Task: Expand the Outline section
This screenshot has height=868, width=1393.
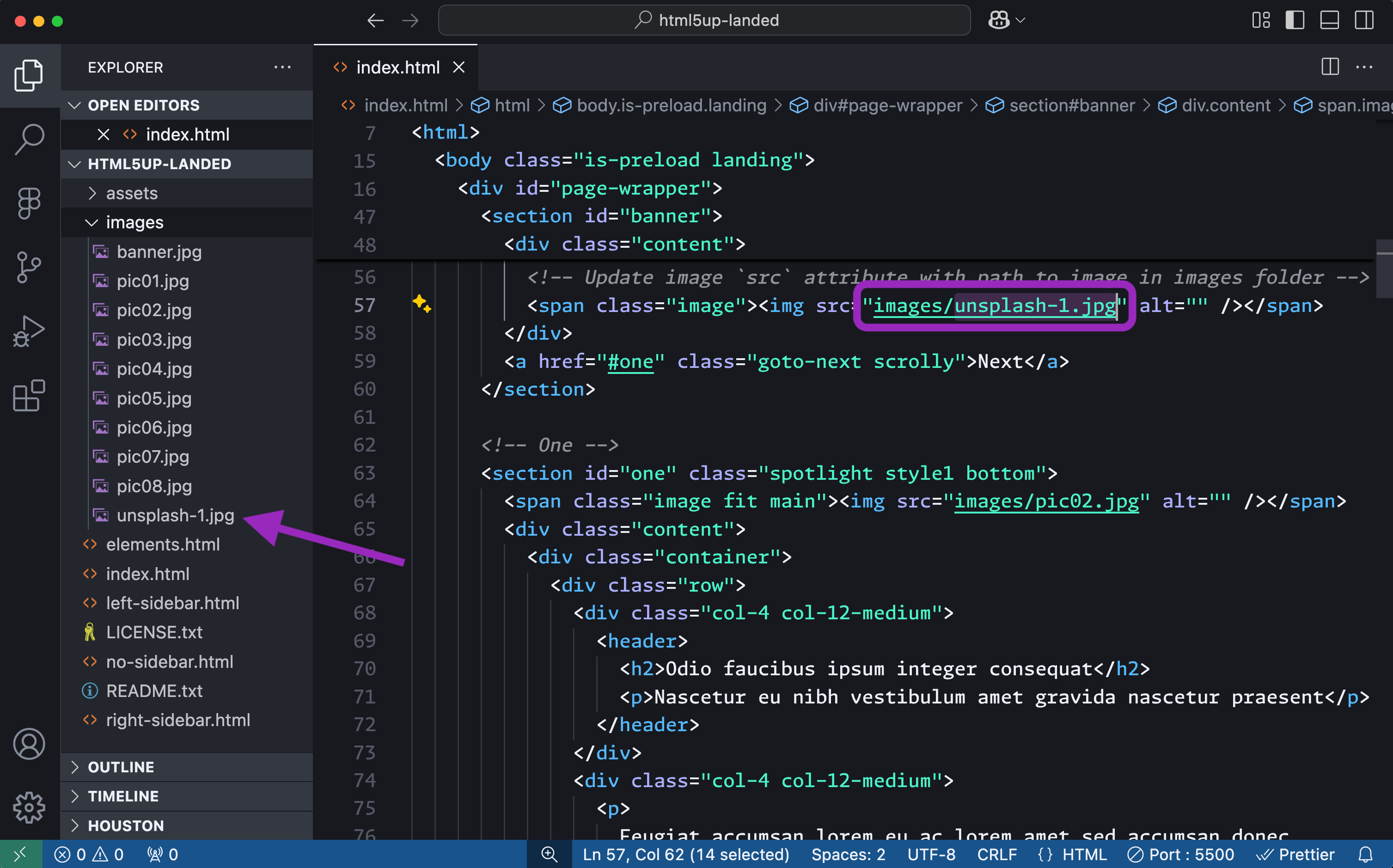Action: [x=187, y=767]
